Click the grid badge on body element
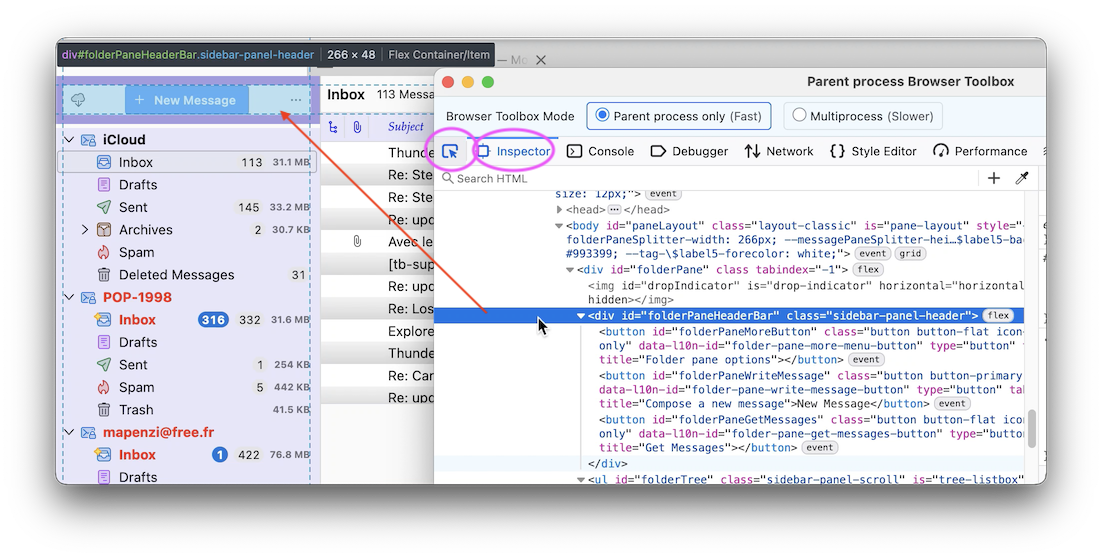 tap(910, 254)
